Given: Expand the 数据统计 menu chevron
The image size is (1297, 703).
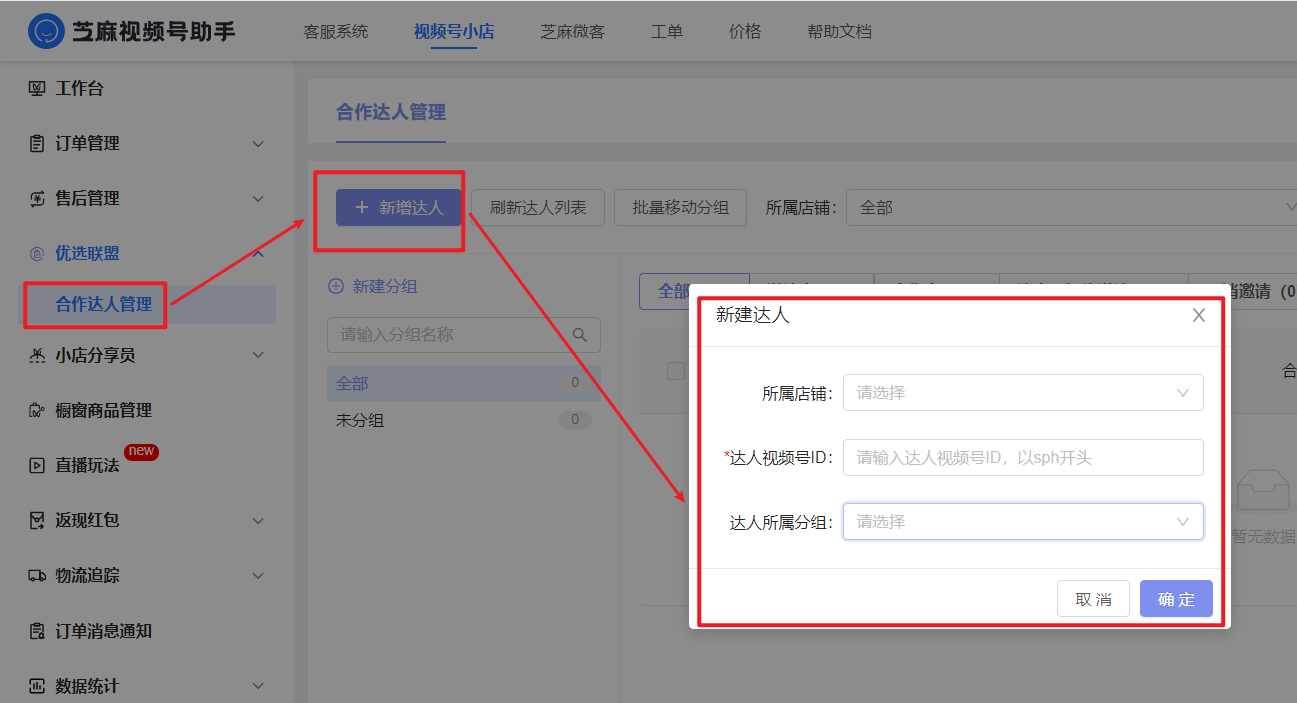Looking at the screenshot, I should click(x=258, y=686).
